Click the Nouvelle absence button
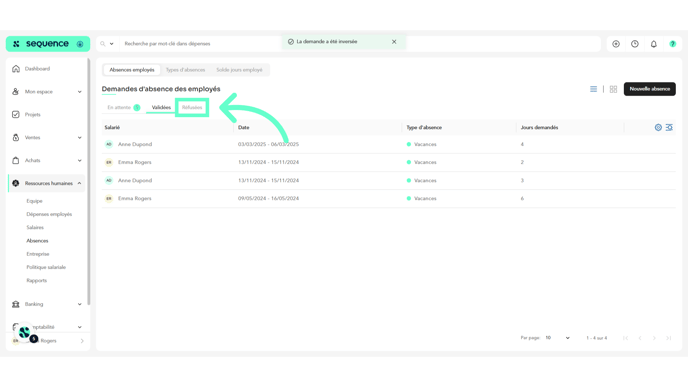Image resolution: width=688 pixels, height=387 pixels. pos(650,89)
